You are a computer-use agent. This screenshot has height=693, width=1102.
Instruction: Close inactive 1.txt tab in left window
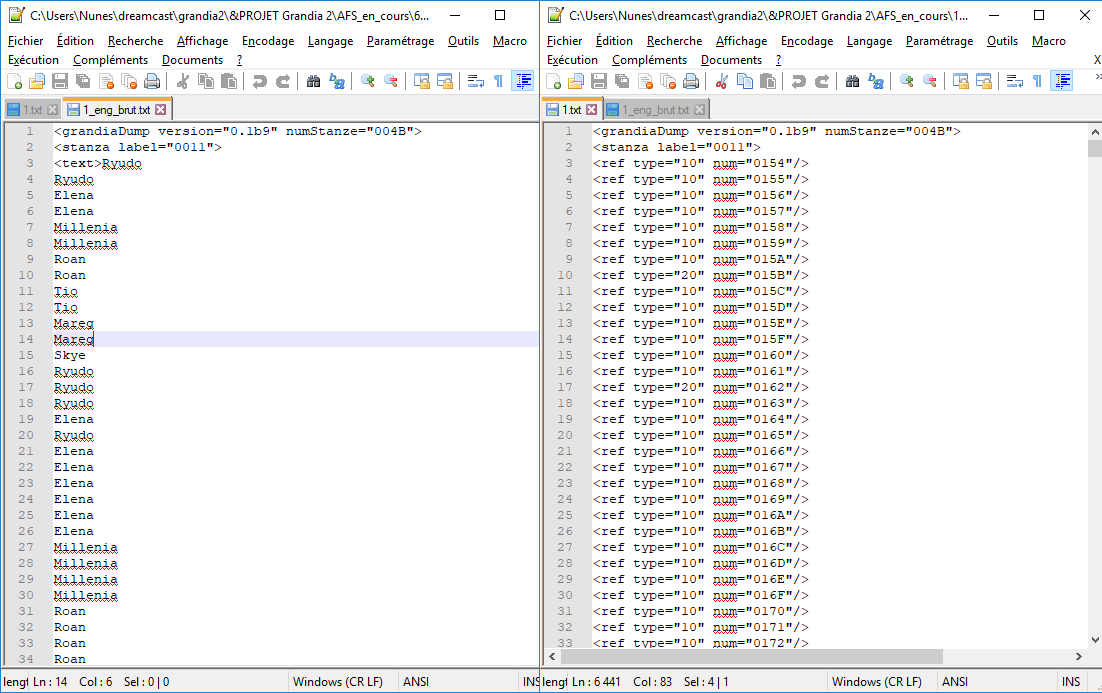[x=52, y=110]
